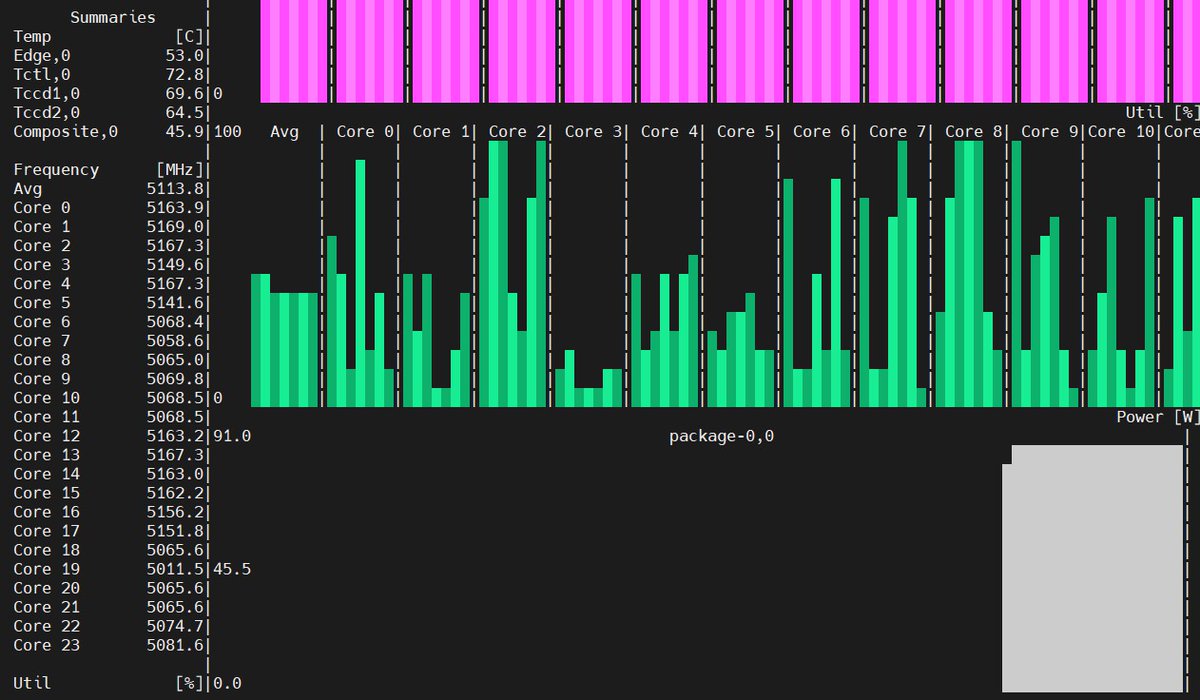Click Core 5 frequency value "5141.6"
Viewport: 1200px width, 700px height.
(x=175, y=302)
